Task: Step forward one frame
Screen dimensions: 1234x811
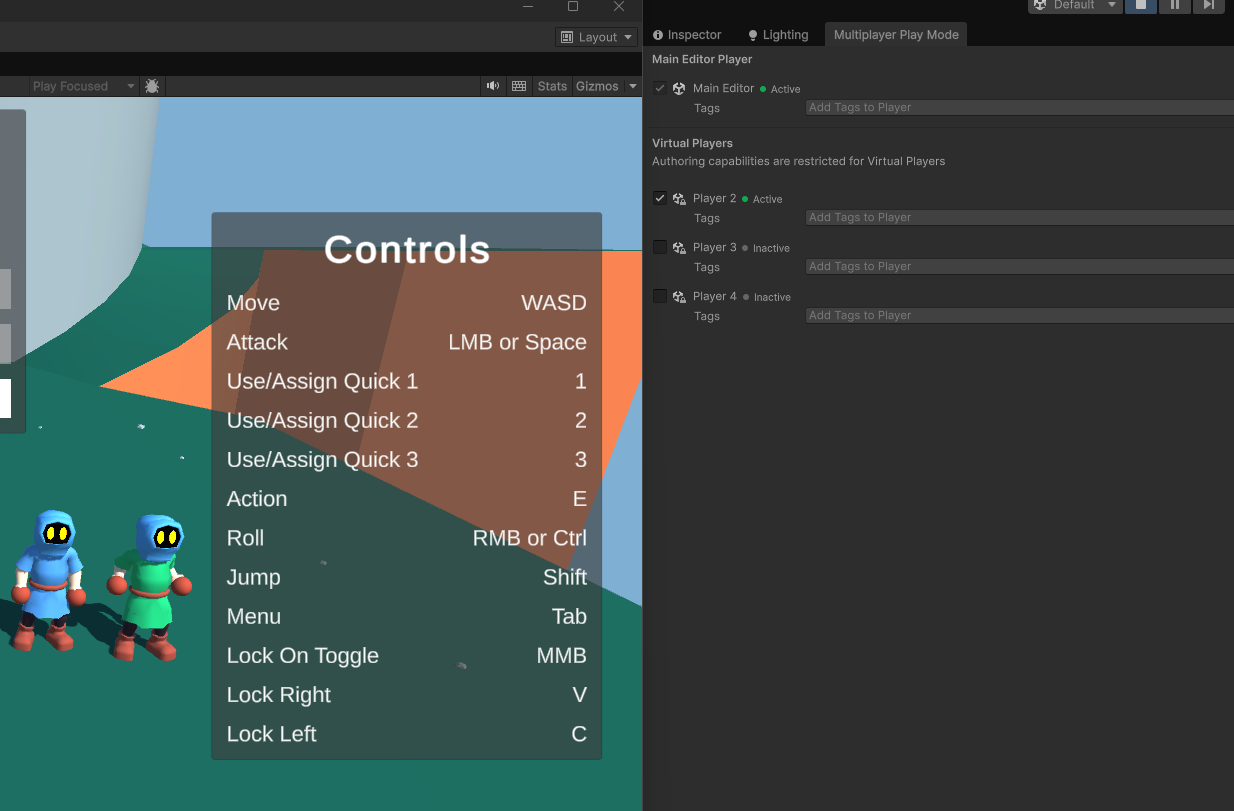Action: pos(1209,5)
